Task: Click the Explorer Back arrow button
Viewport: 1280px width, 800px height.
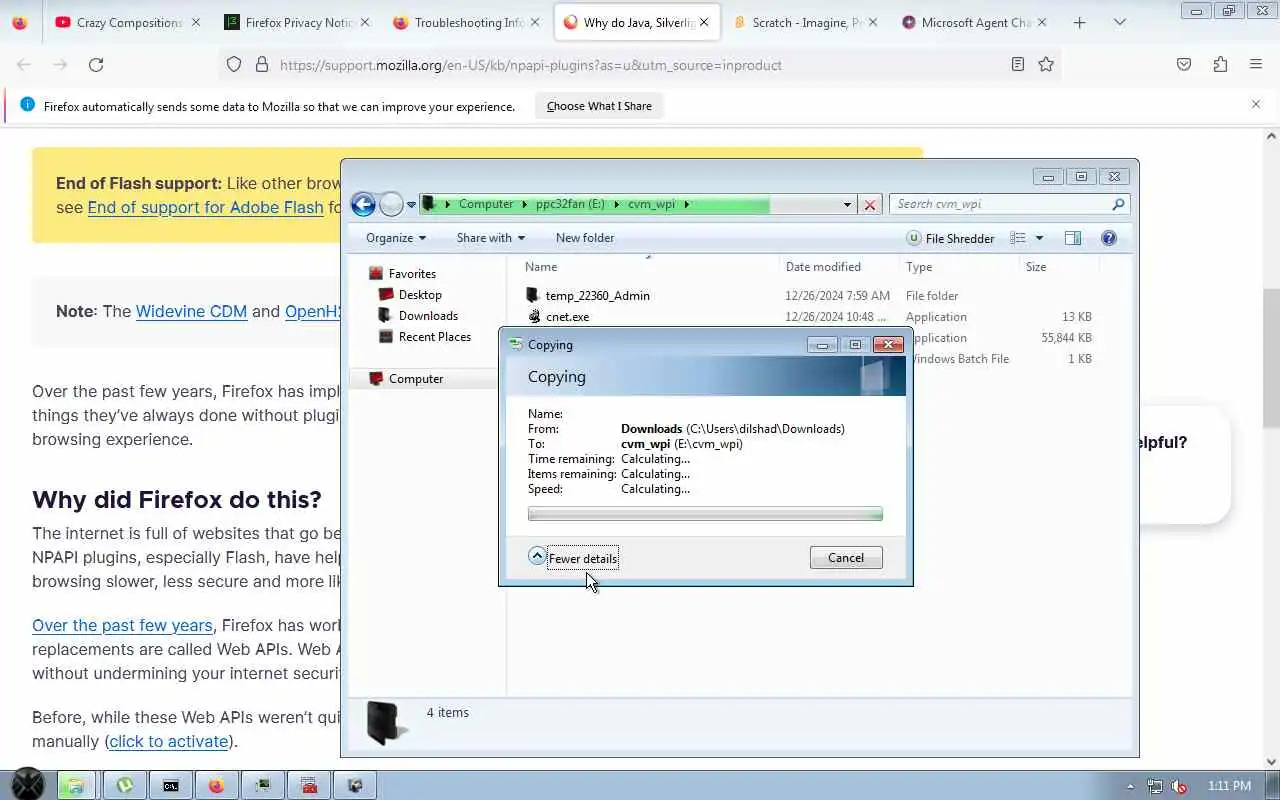Action: tap(363, 204)
